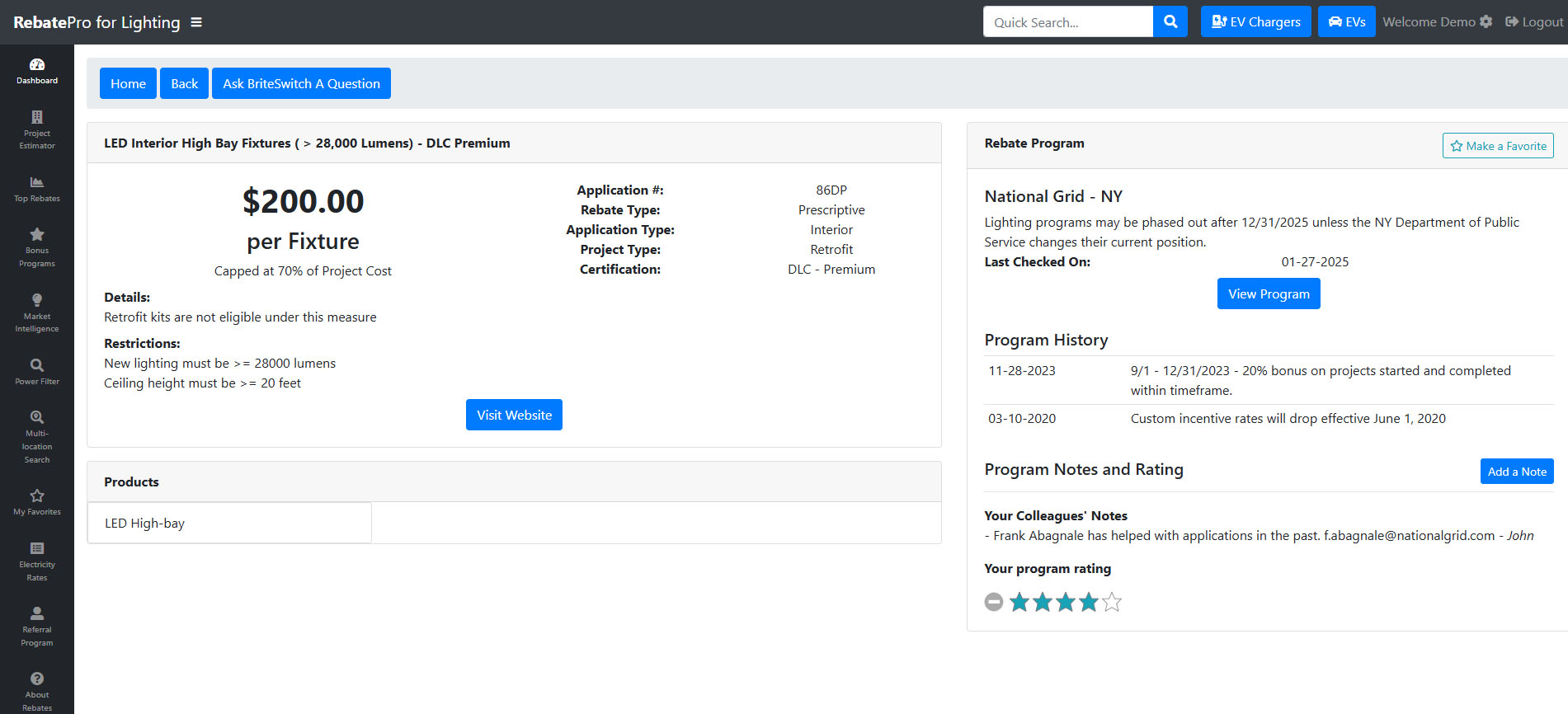
Task: Click the Interior application type value
Action: (x=831, y=230)
